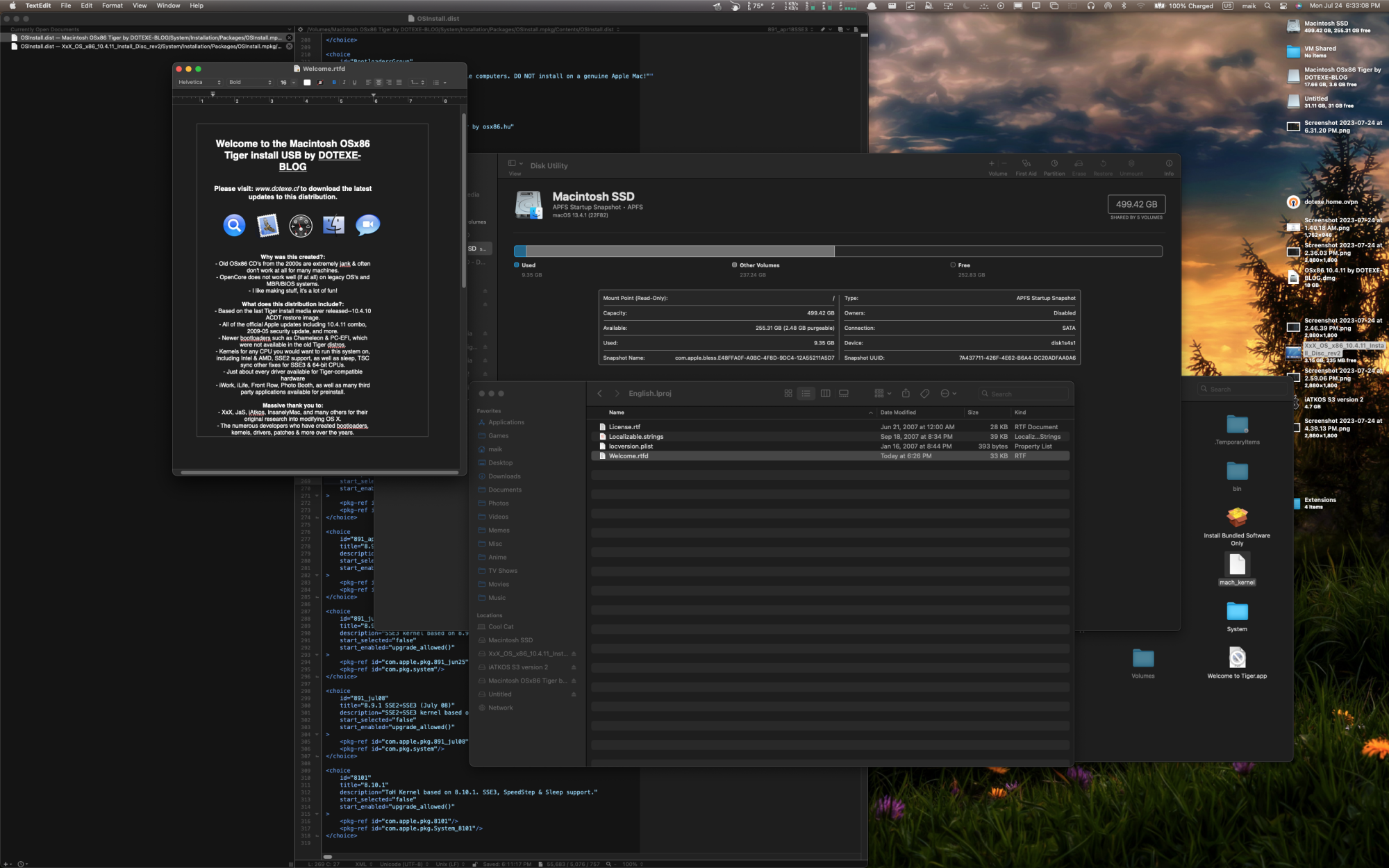The width and height of the screenshot is (1389, 868).
Task: Switch Finder to list view
Action: 806,393
